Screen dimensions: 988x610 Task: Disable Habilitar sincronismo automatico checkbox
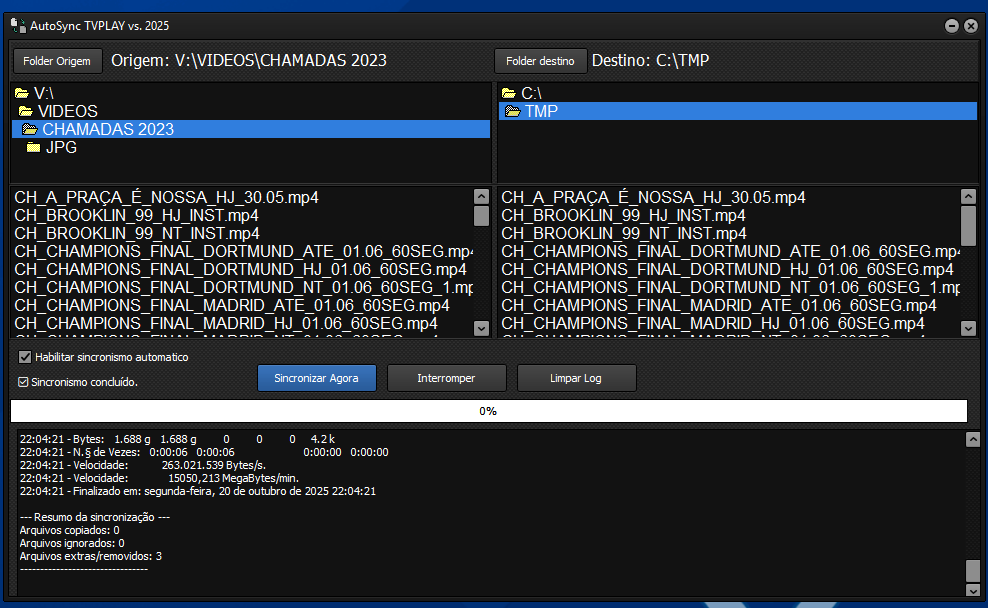point(25,357)
